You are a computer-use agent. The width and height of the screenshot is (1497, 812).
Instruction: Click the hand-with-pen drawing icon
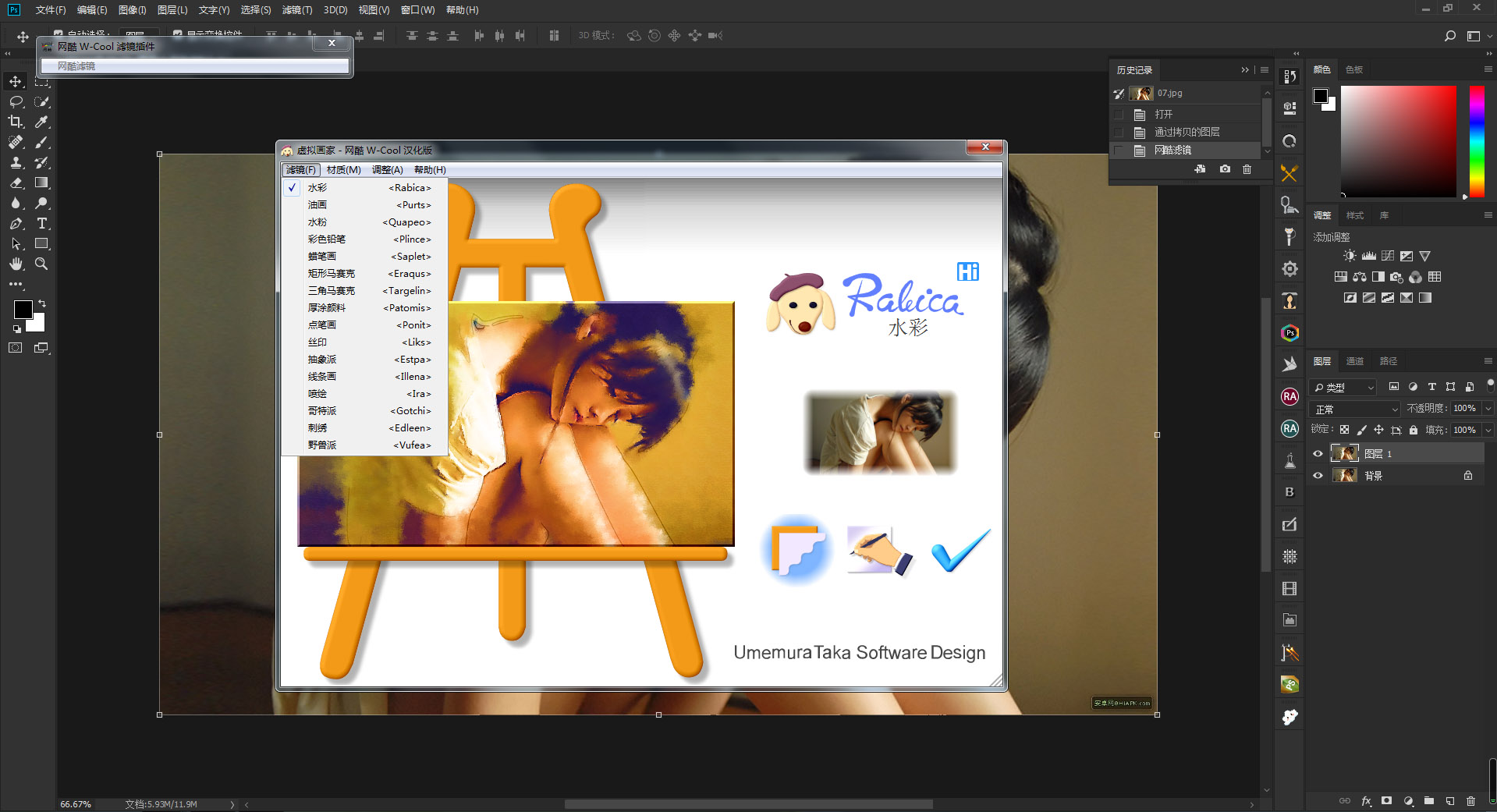[878, 551]
